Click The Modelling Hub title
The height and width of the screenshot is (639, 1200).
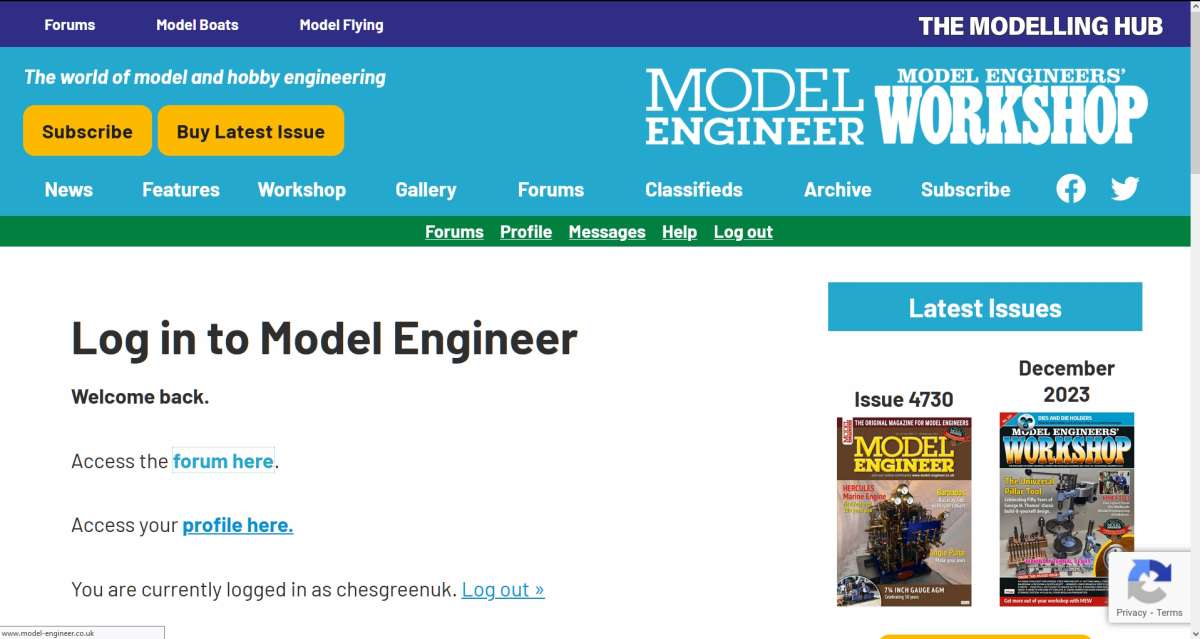click(1041, 26)
